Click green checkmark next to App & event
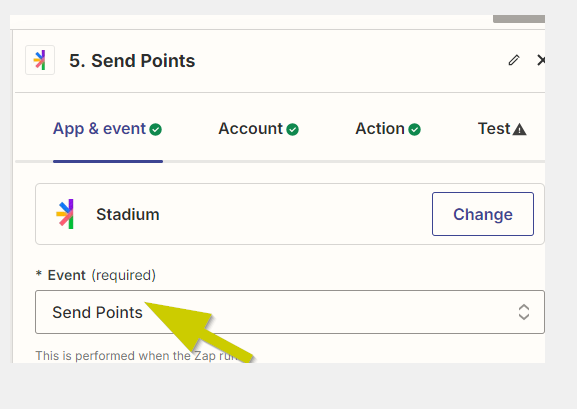The width and height of the screenshot is (577, 409). [x=155, y=129]
